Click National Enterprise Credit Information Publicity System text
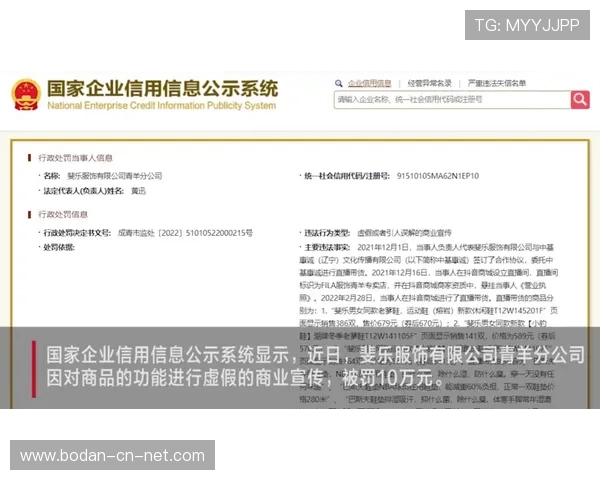This screenshot has height=480, width=600. click(x=161, y=106)
